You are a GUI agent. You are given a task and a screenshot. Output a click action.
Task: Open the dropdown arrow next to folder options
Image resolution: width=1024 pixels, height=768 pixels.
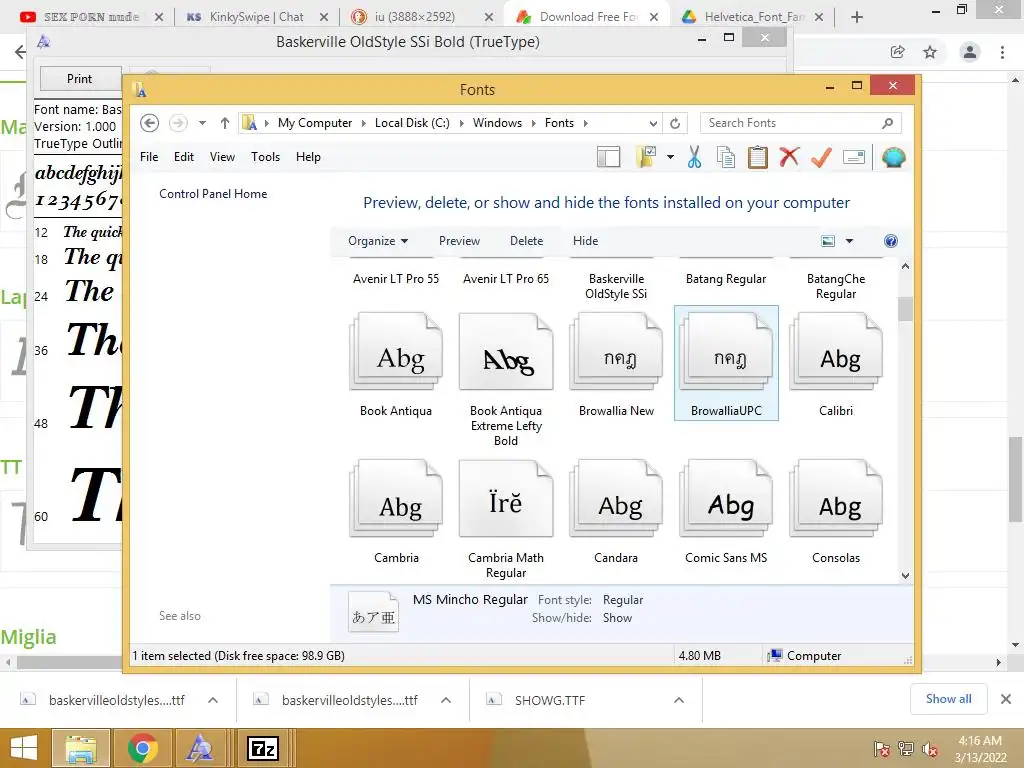(x=670, y=157)
